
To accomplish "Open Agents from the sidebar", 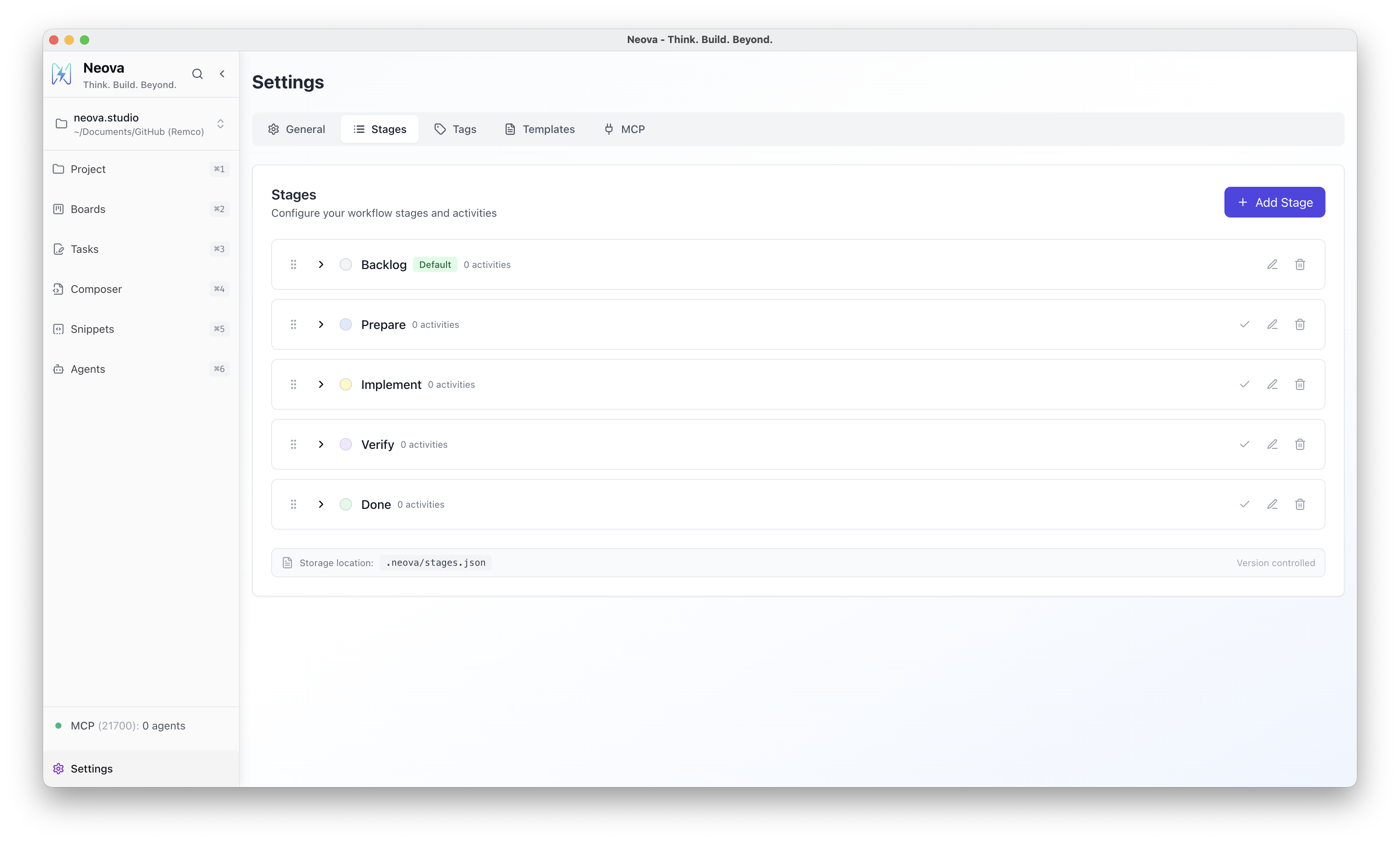I will pos(88,369).
